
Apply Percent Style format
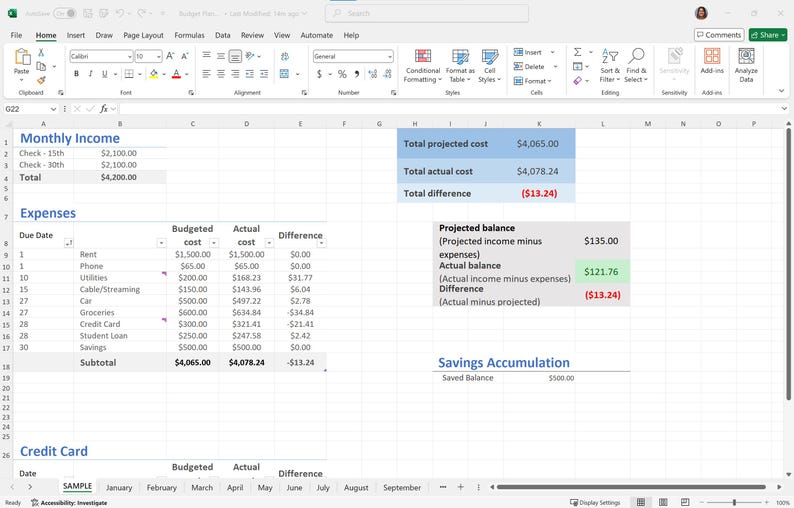[x=342, y=74]
